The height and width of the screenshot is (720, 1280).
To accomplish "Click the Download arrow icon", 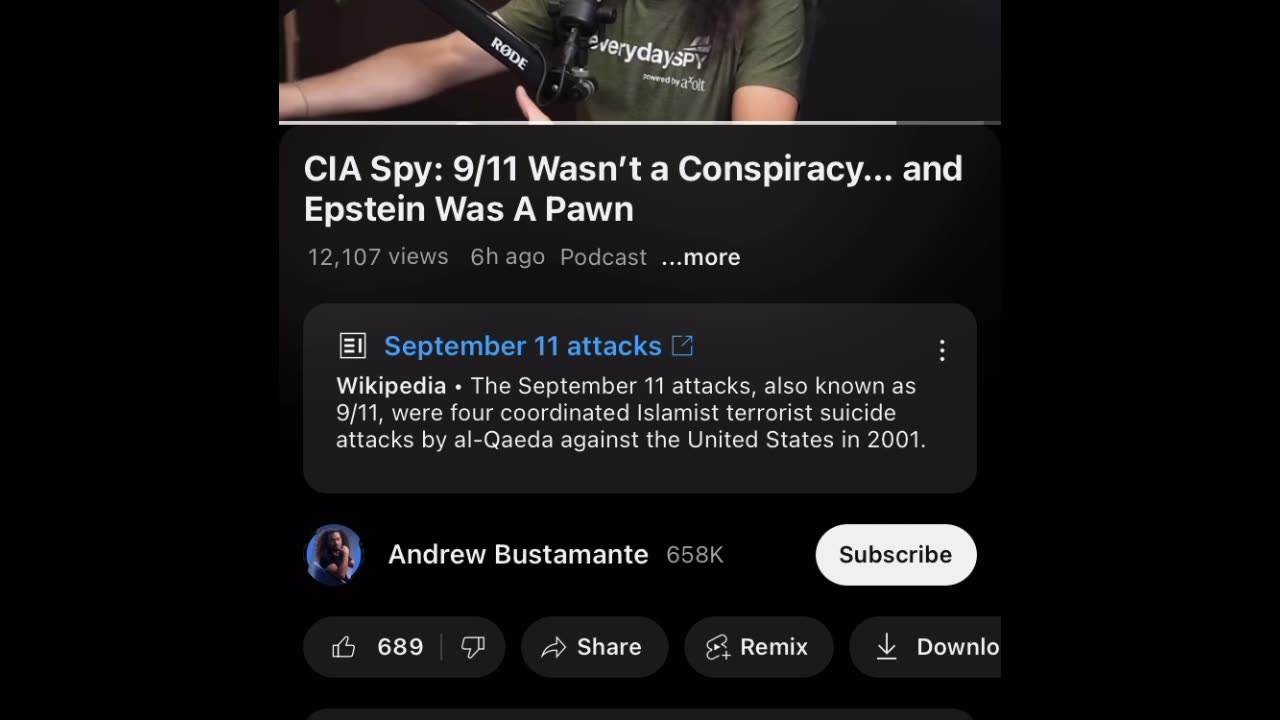I will [x=886, y=648].
